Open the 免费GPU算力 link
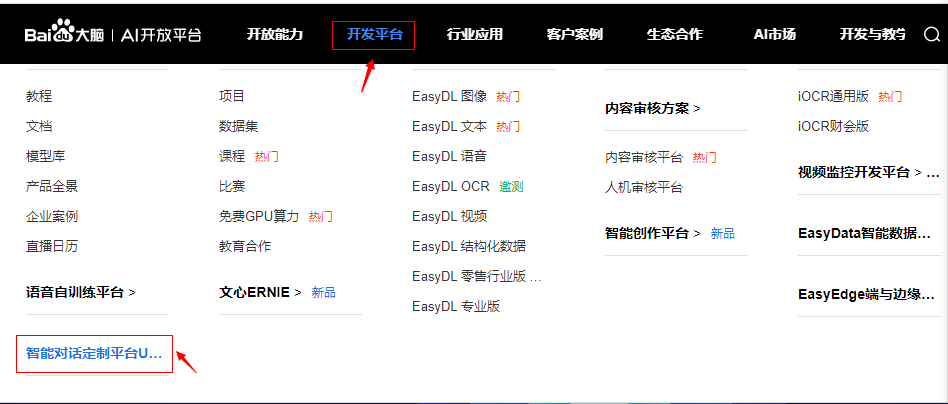Screen dimensions: 948x404 [259, 216]
